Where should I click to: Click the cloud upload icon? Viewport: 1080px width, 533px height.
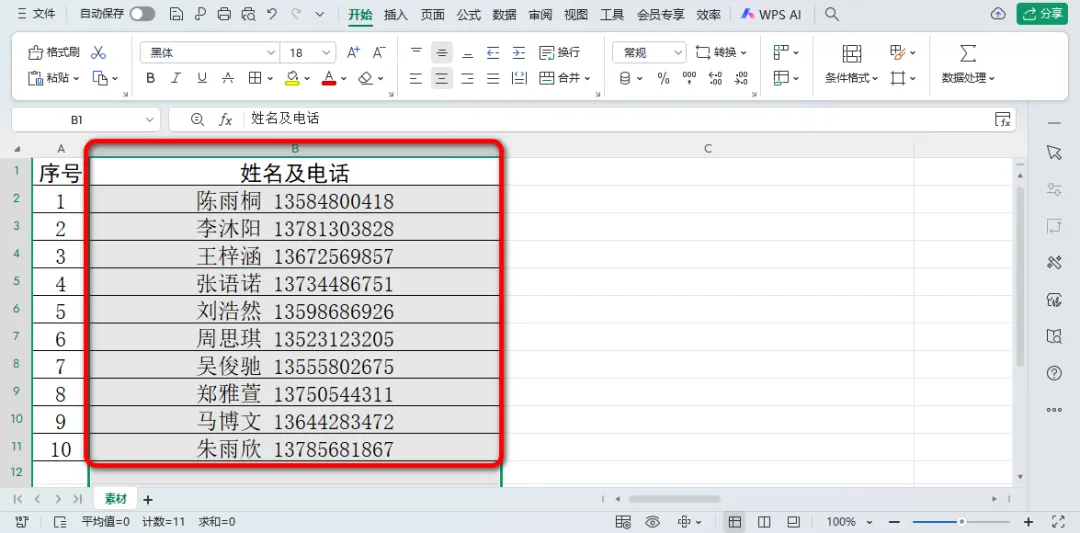click(997, 14)
